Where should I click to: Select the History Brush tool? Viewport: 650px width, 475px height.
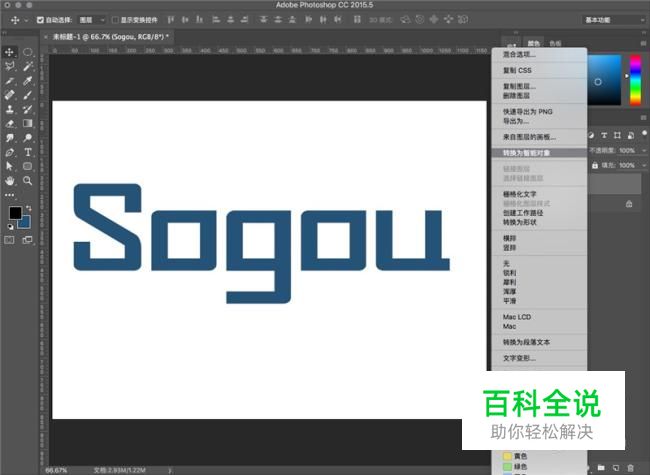click(27, 109)
